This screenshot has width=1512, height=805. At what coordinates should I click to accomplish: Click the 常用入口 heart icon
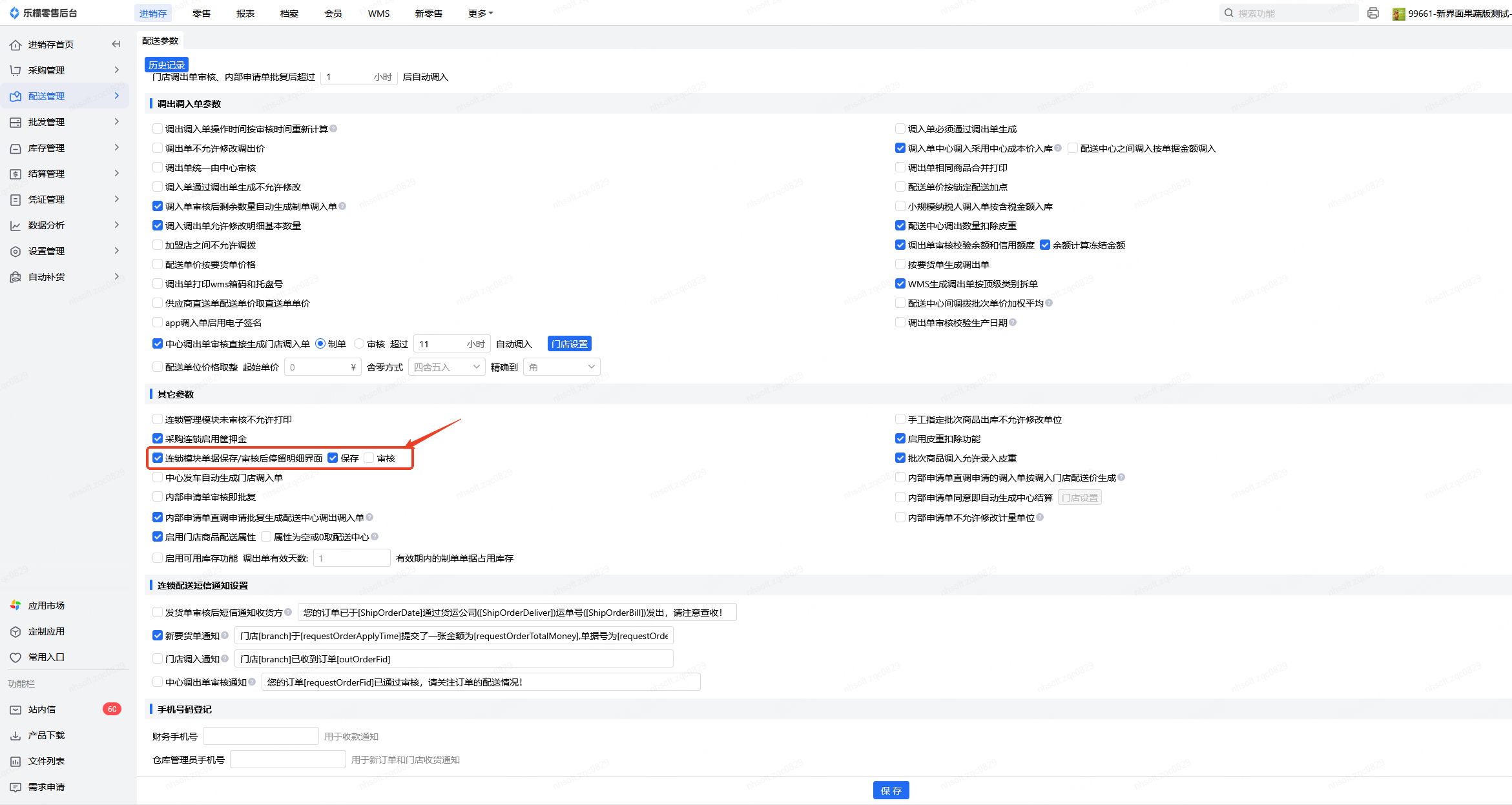16,657
